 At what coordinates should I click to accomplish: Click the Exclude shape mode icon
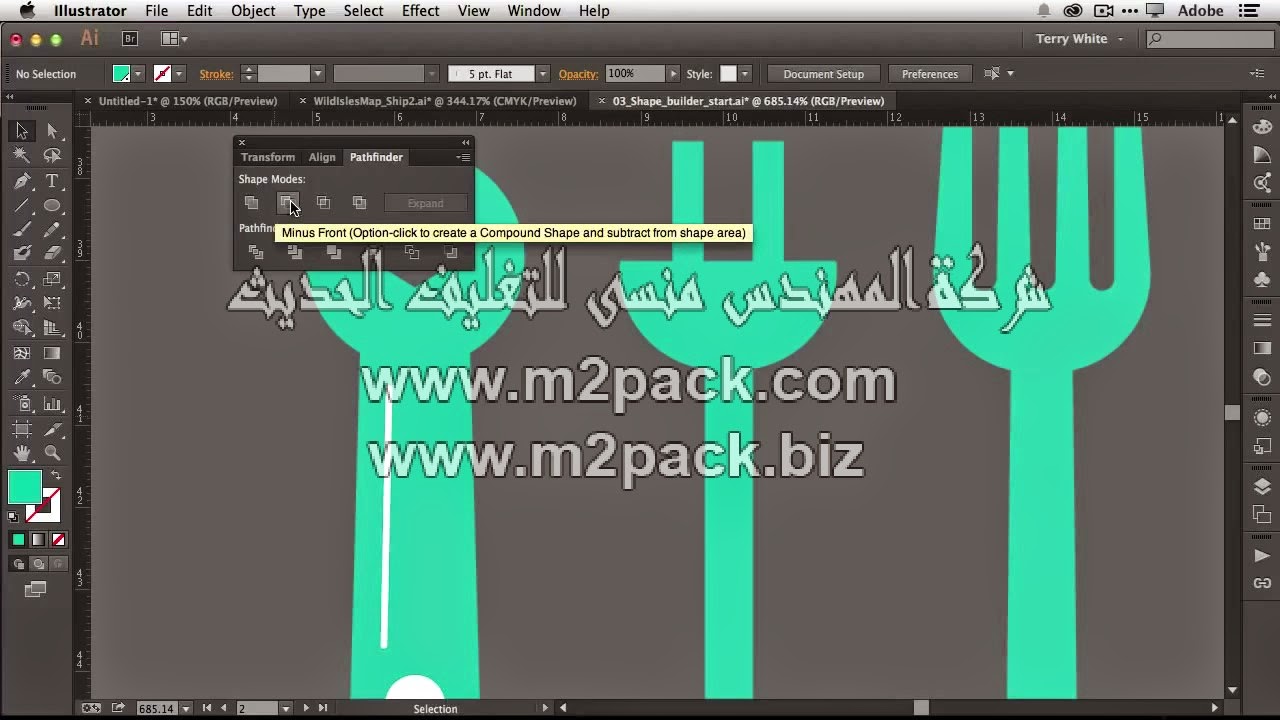[359, 203]
